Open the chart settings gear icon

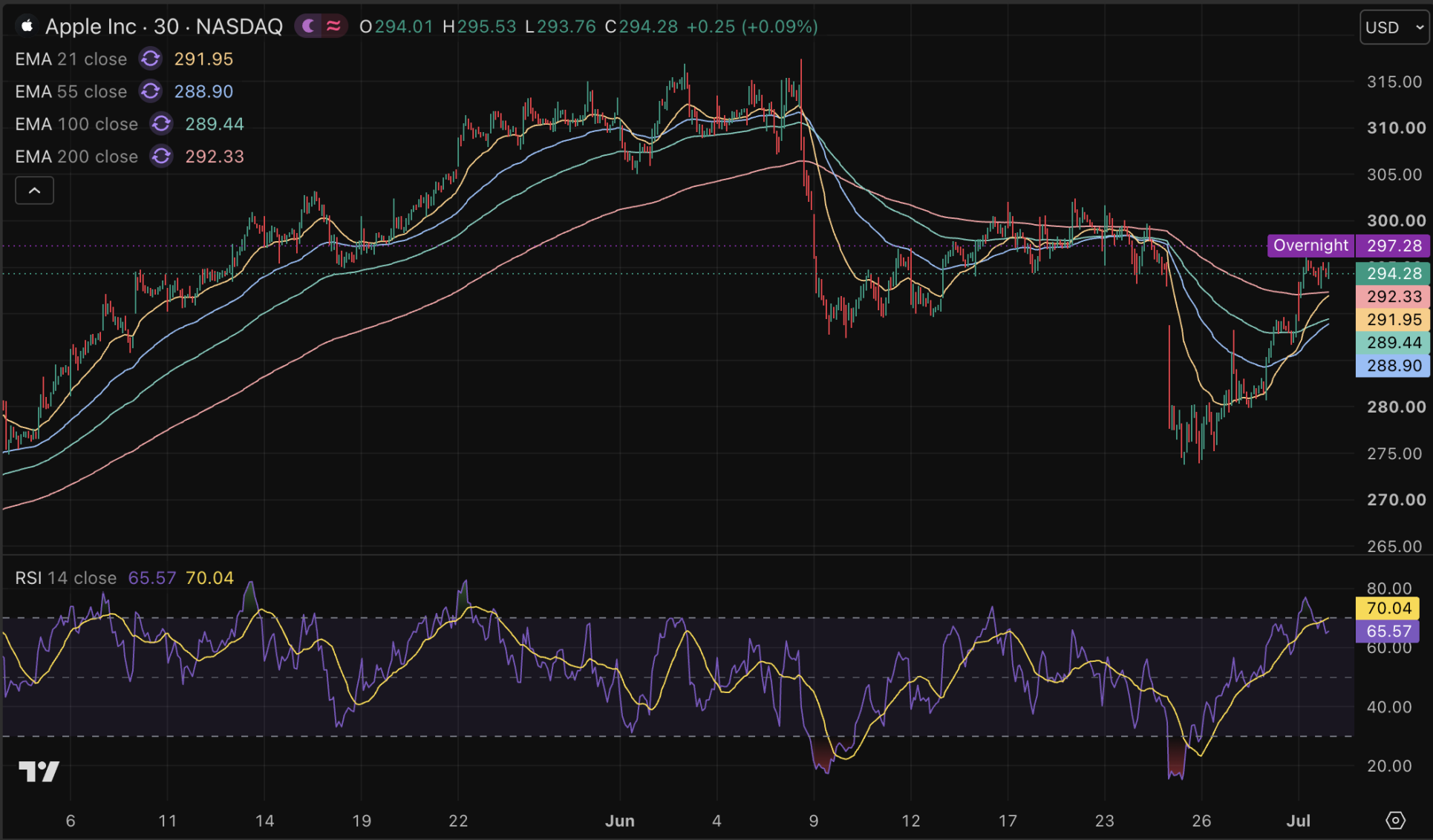(1396, 820)
